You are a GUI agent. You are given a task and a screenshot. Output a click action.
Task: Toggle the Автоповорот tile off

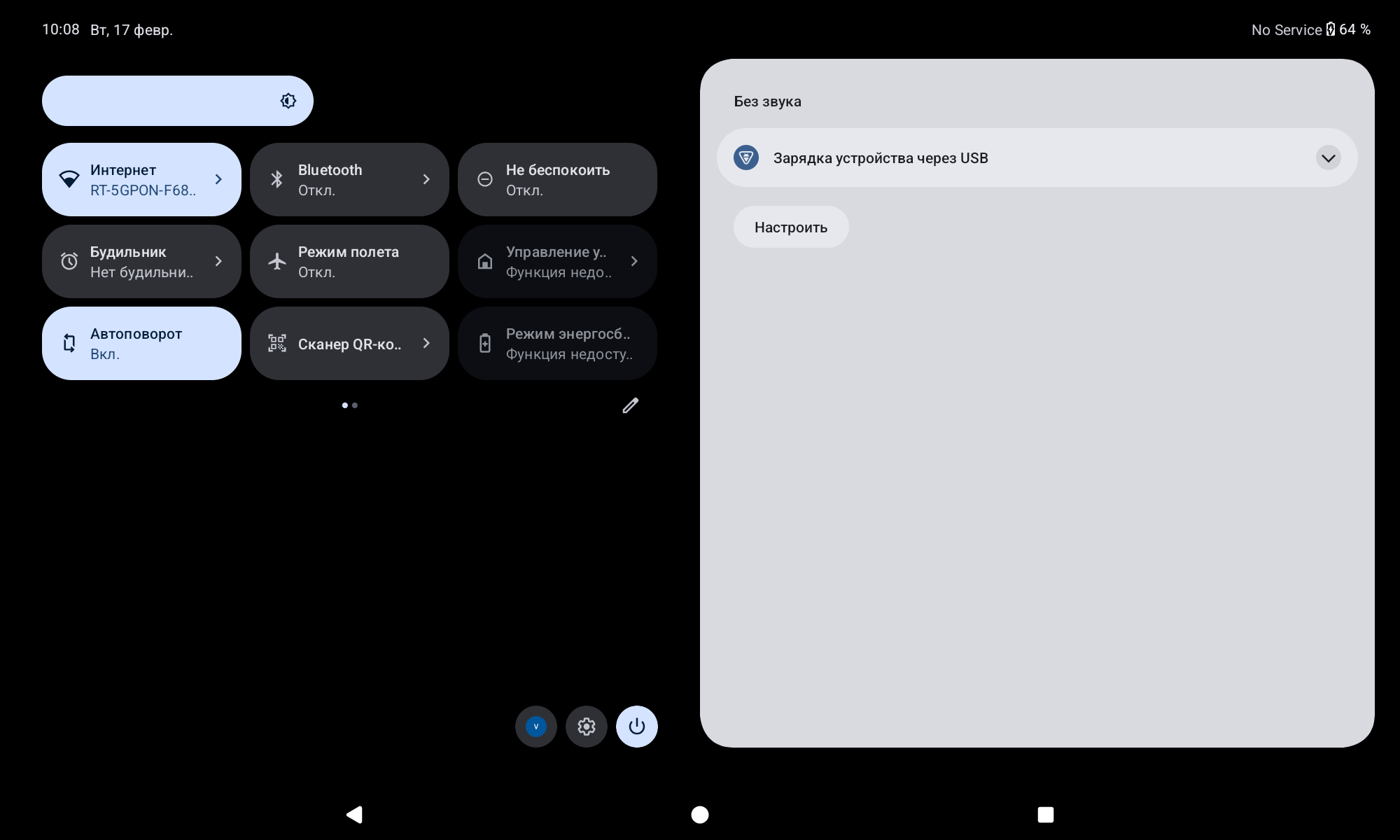141,343
